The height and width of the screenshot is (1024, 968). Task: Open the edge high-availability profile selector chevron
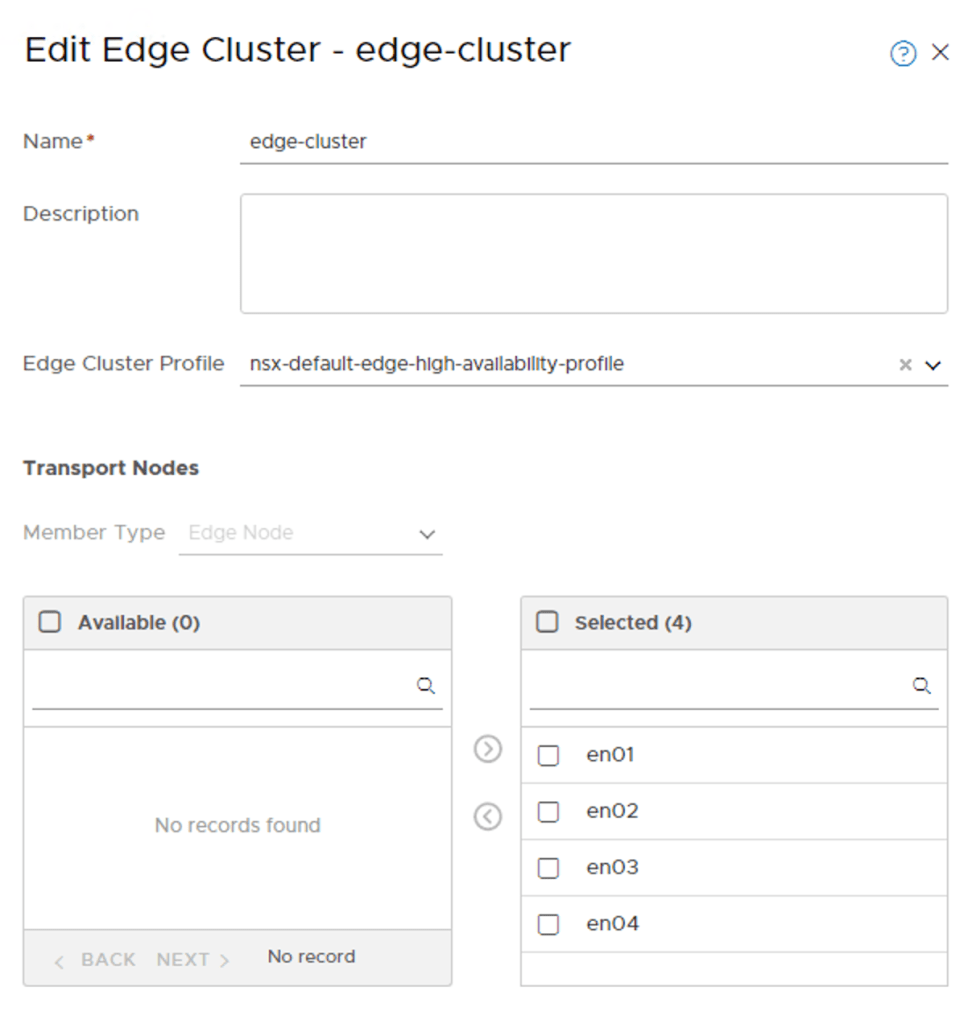(x=934, y=364)
